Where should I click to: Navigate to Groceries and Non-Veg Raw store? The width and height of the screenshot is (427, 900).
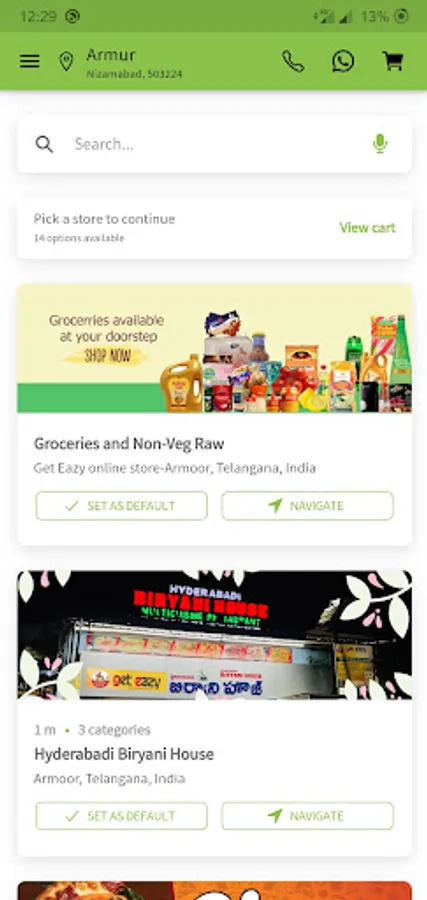[308, 506]
